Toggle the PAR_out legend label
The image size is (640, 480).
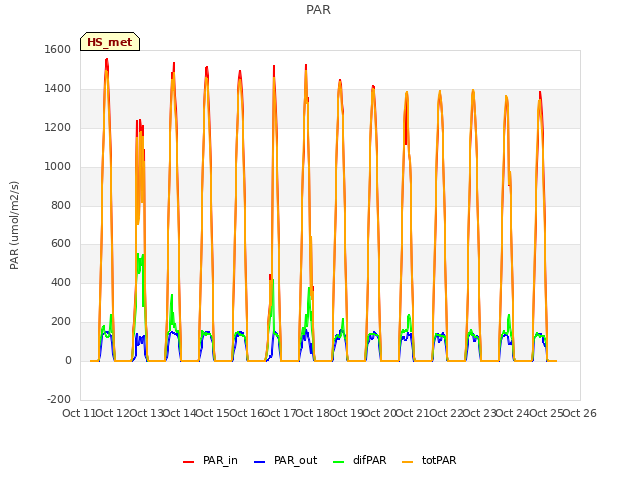coord(296,460)
